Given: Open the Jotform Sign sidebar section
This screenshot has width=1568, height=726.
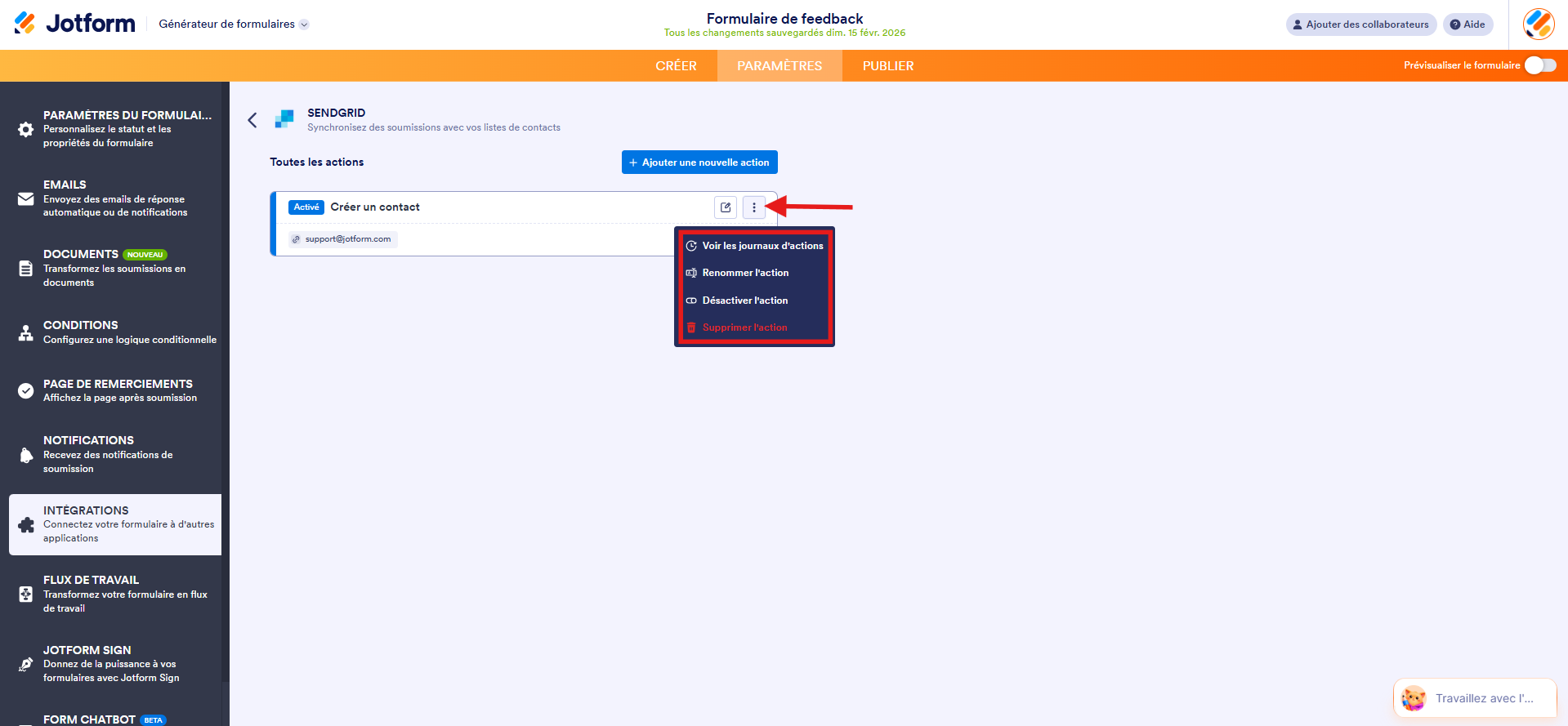Looking at the screenshot, I should pyautogui.click(x=115, y=664).
